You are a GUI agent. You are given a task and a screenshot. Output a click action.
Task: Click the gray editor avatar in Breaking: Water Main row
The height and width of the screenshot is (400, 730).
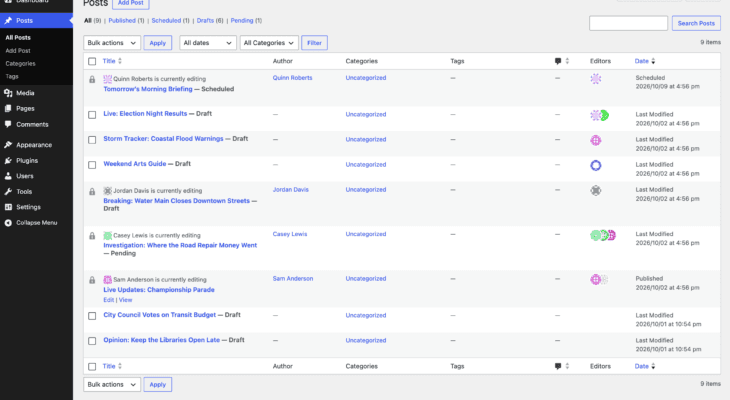pyautogui.click(x=596, y=190)
